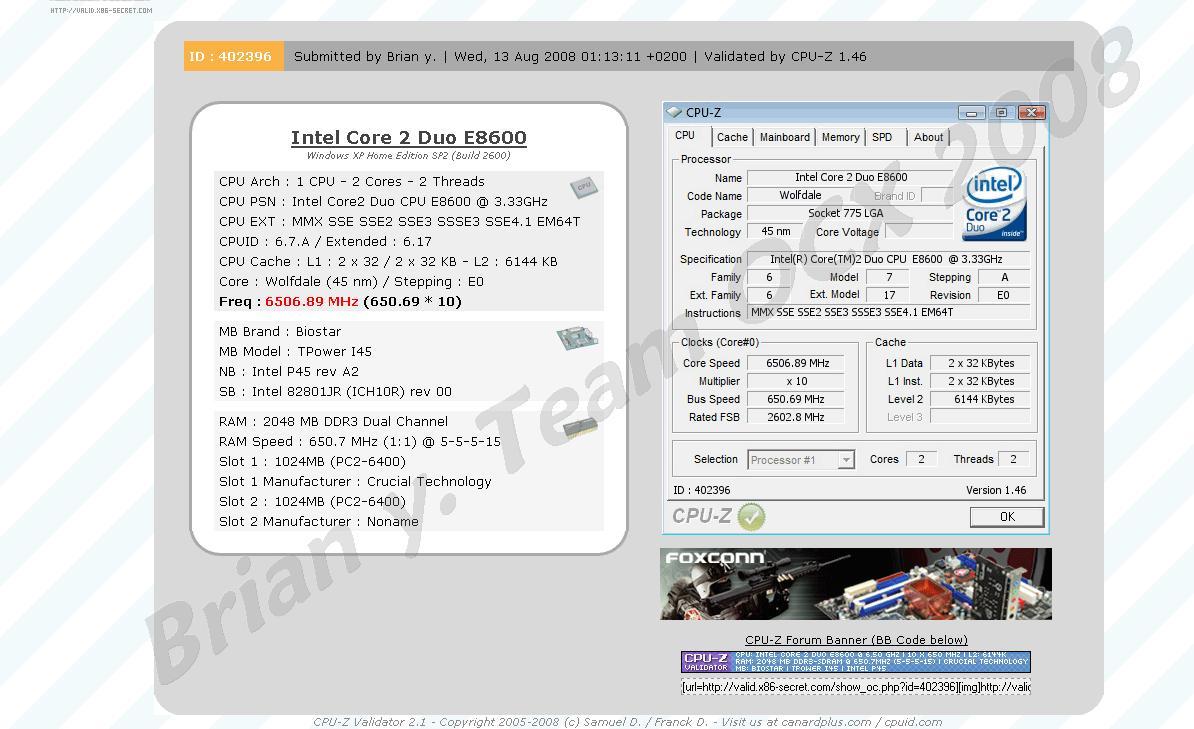Open the SPD tab
Image resolution: width=1194 pixels, height=729 pixels.
tap(882, 137)
